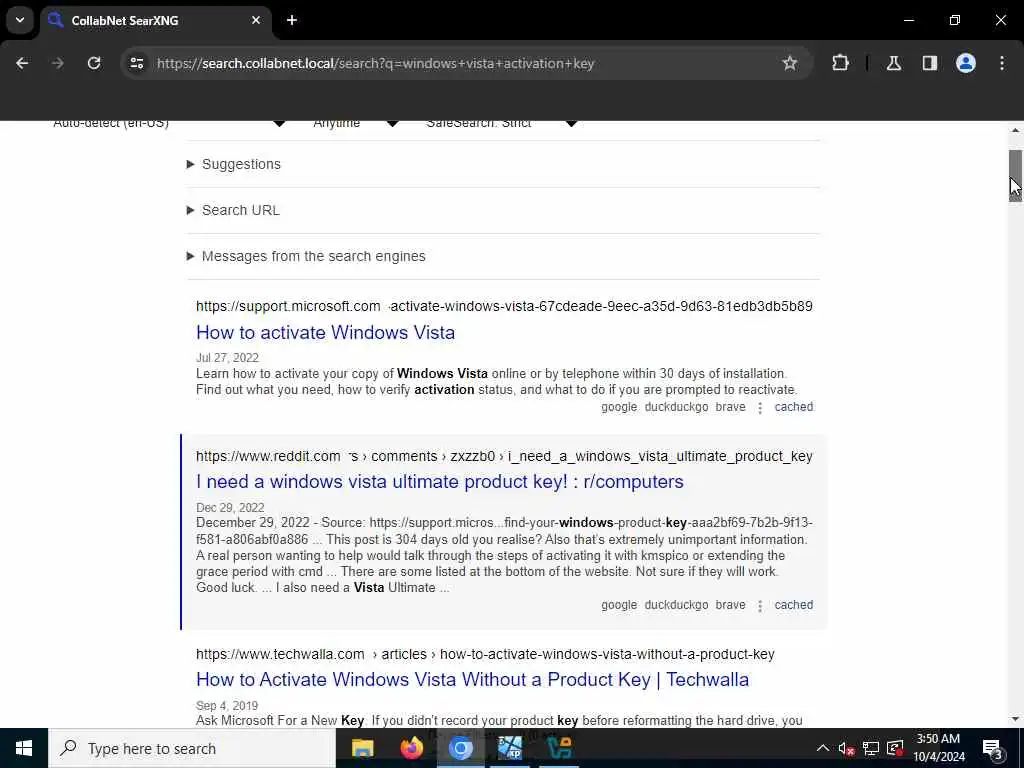The width and height of the screenshot is (1024, 768).
Task: Click 'duckduckgo' engine on Microsoft result
Action: tap(676, 407)
